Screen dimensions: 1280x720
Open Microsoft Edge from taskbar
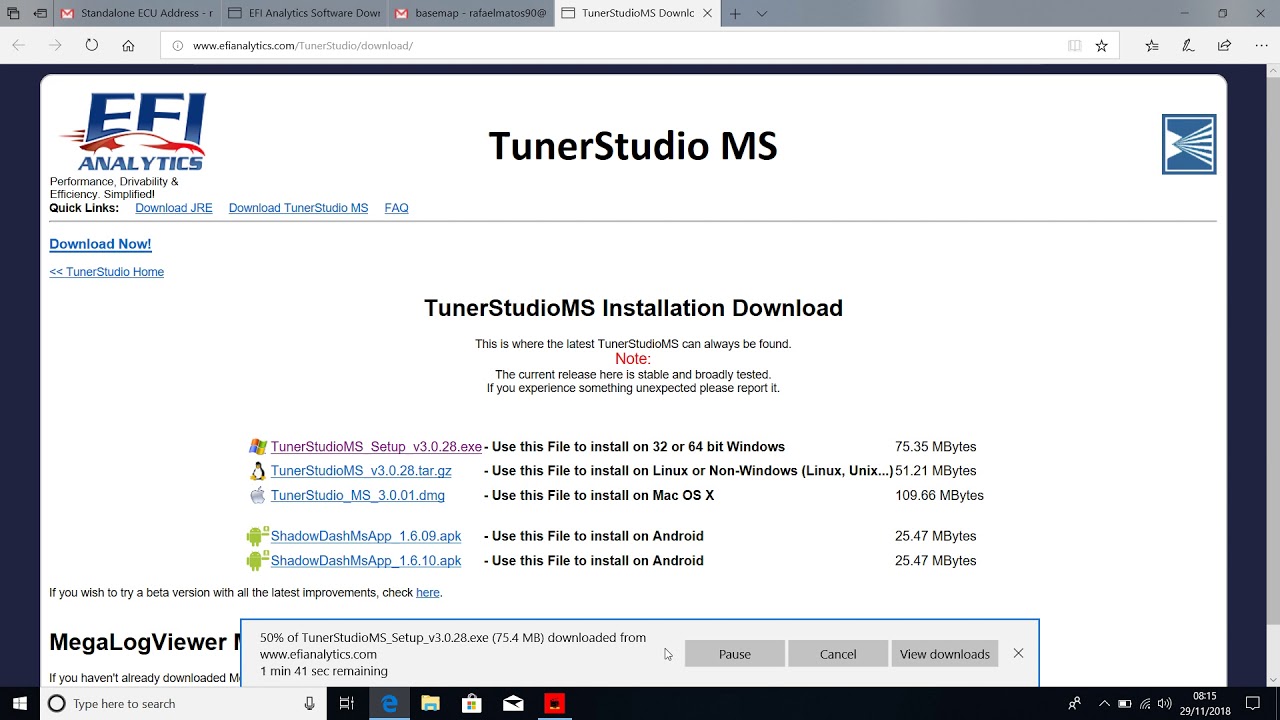coord(389,704)
